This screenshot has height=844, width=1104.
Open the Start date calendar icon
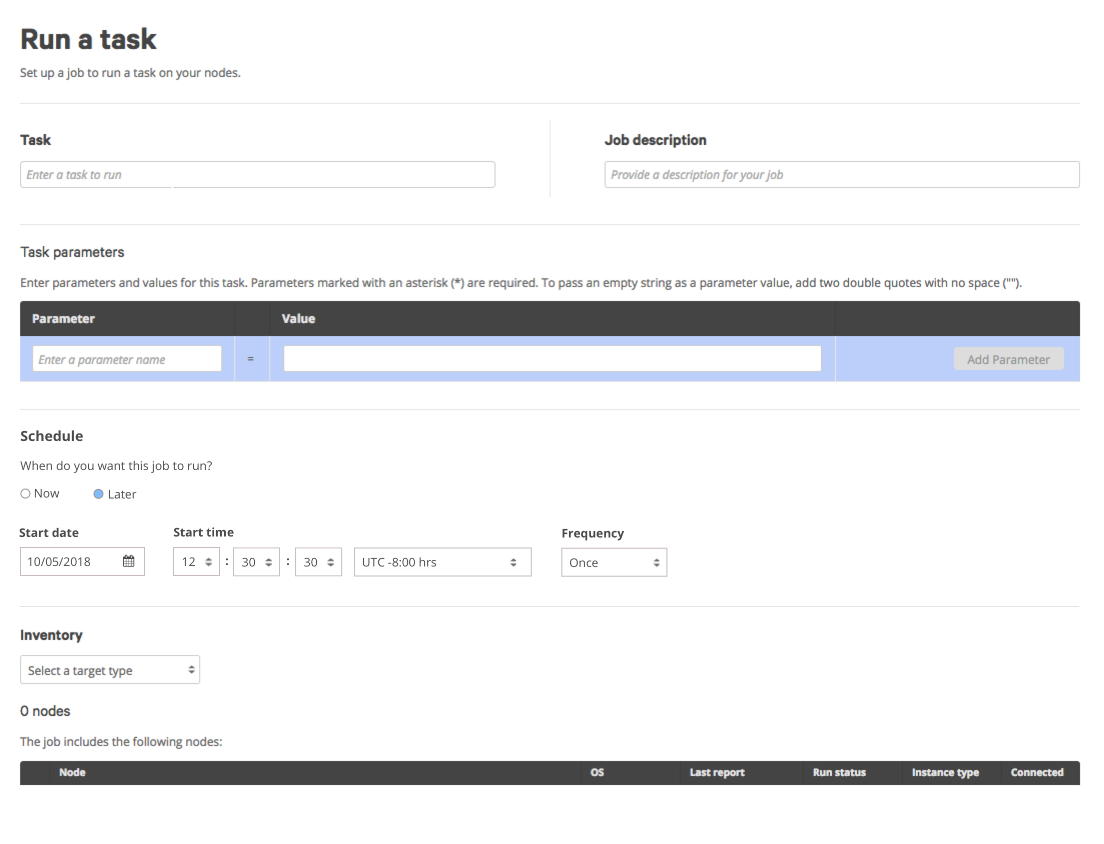pos(128,561)
